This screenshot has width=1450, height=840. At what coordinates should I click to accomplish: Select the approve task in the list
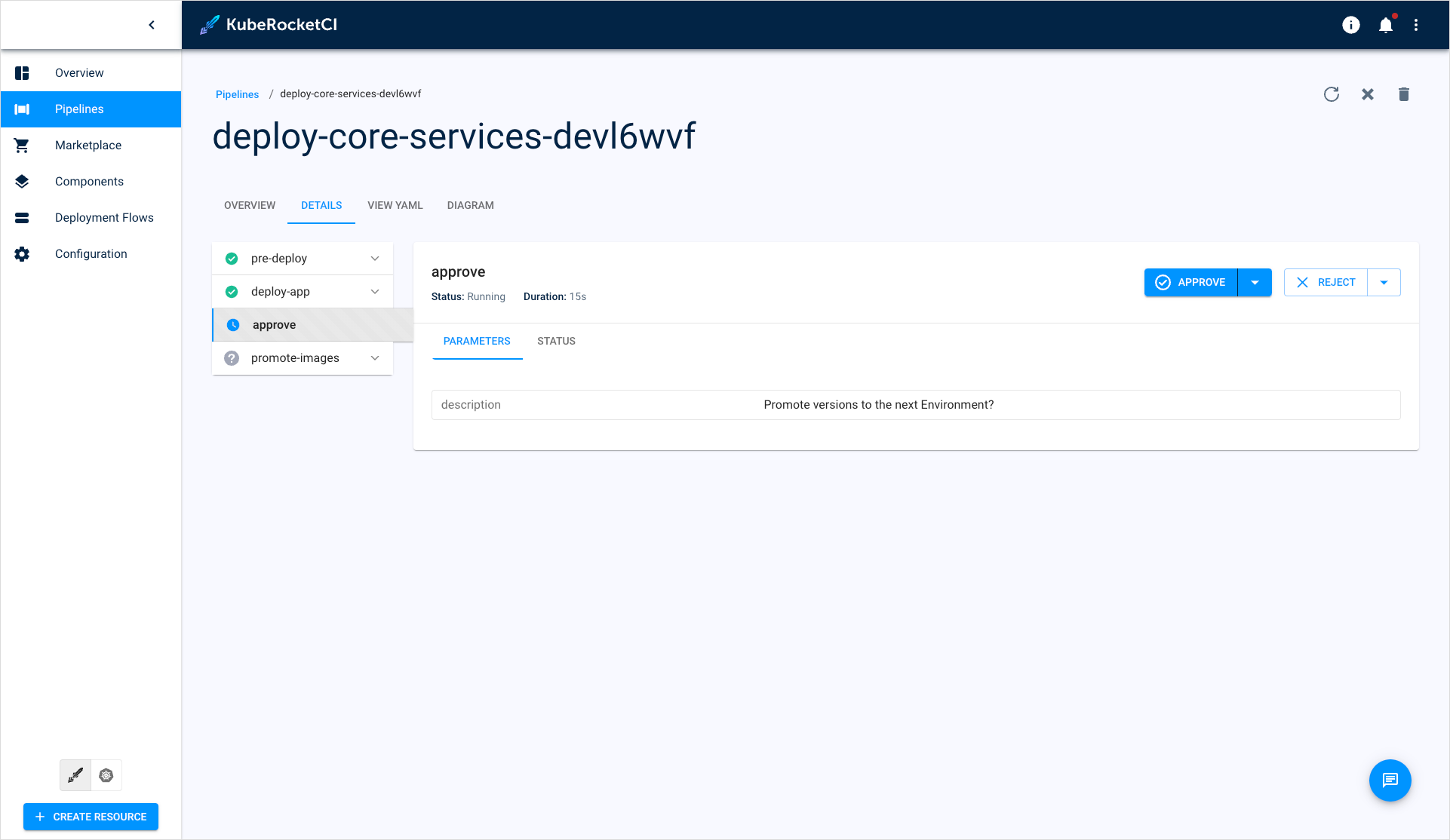(x=274, y=325)
